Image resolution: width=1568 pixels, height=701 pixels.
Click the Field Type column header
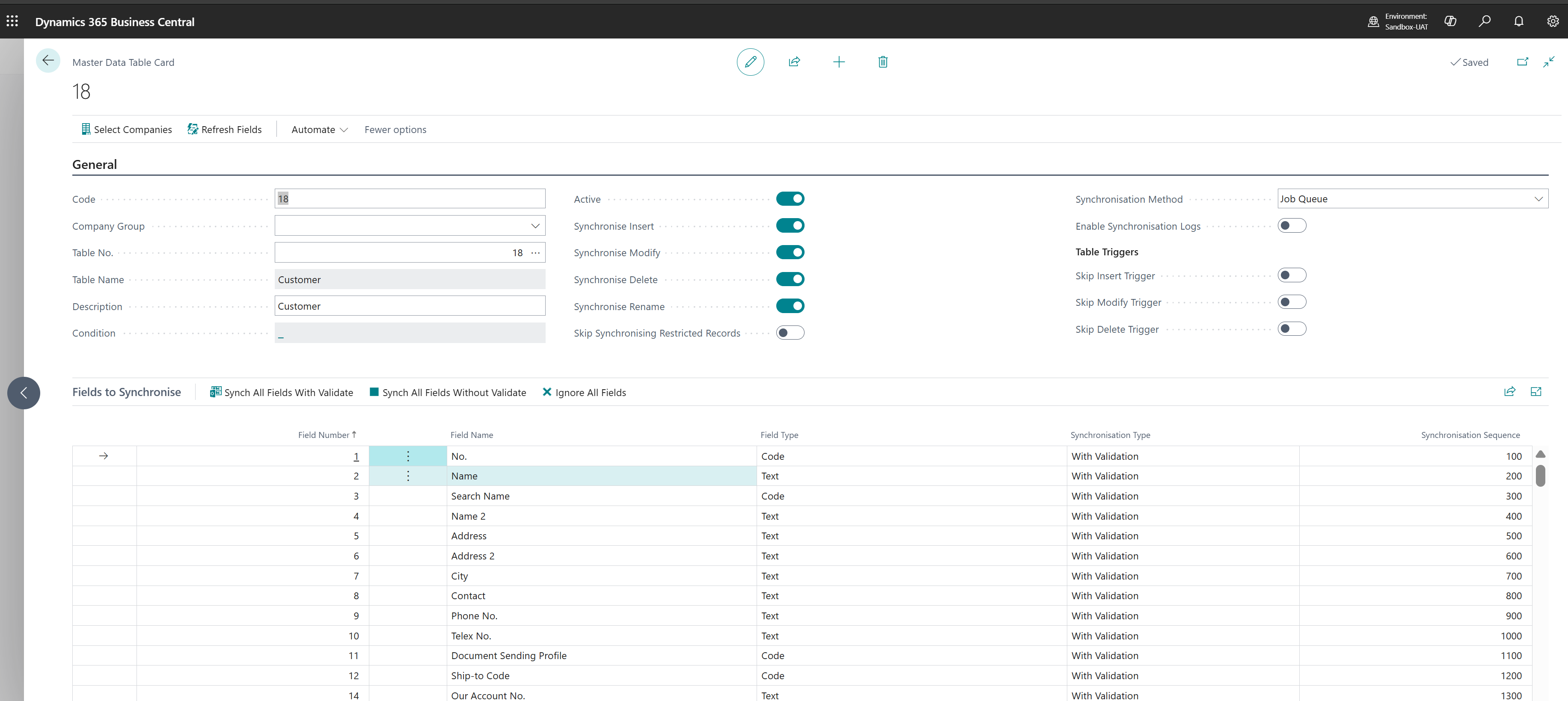click(x=779, y=435)
